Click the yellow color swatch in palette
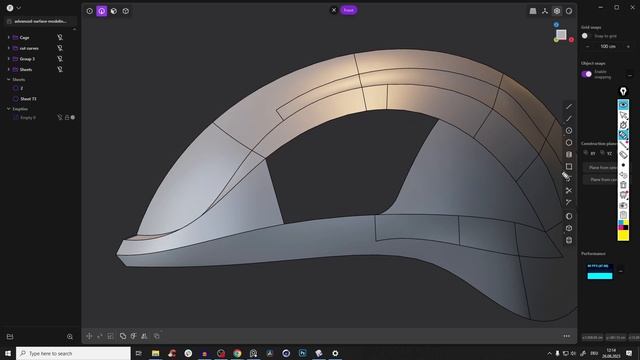Screen dimensions: 640x360 623,236
